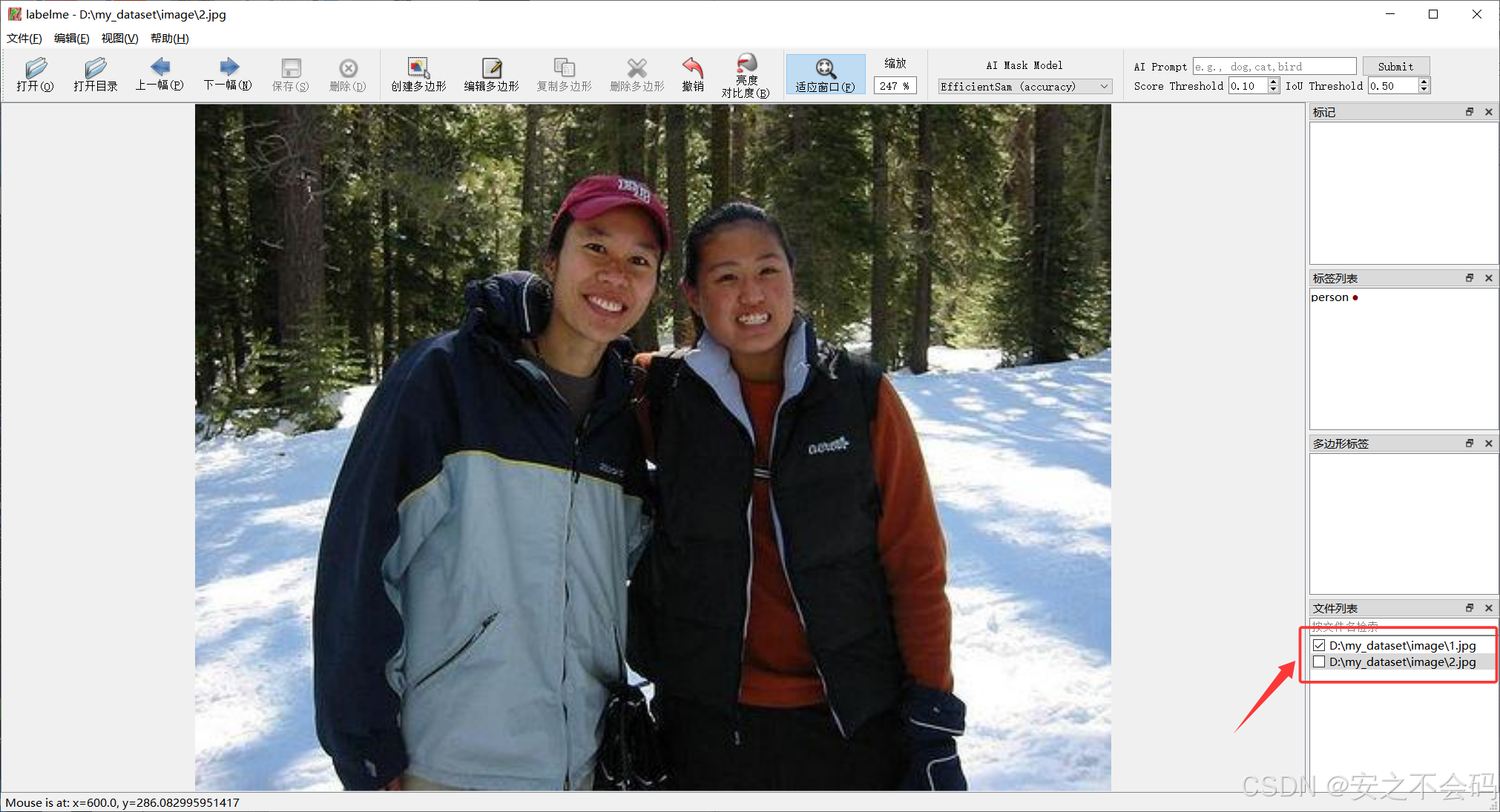Increase Score Threshold with up arrow
1500x812 pixels.
point(1274,82)
